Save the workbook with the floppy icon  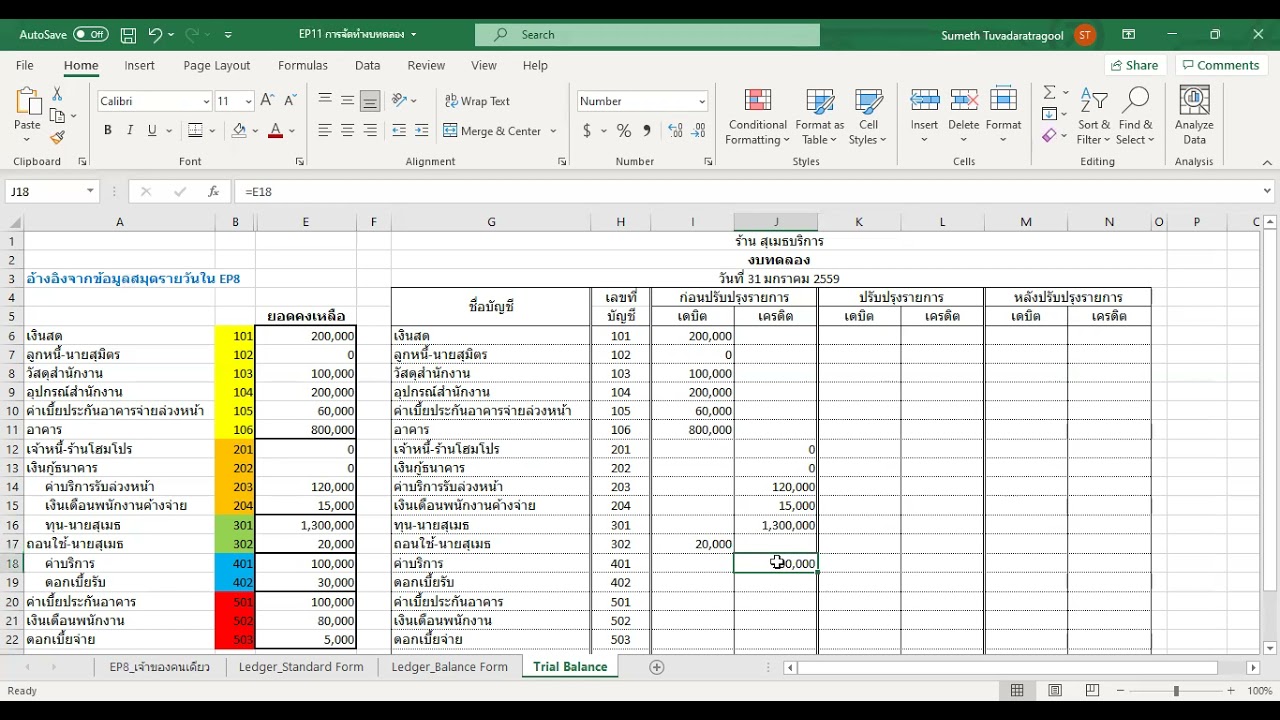click(128, 35)
